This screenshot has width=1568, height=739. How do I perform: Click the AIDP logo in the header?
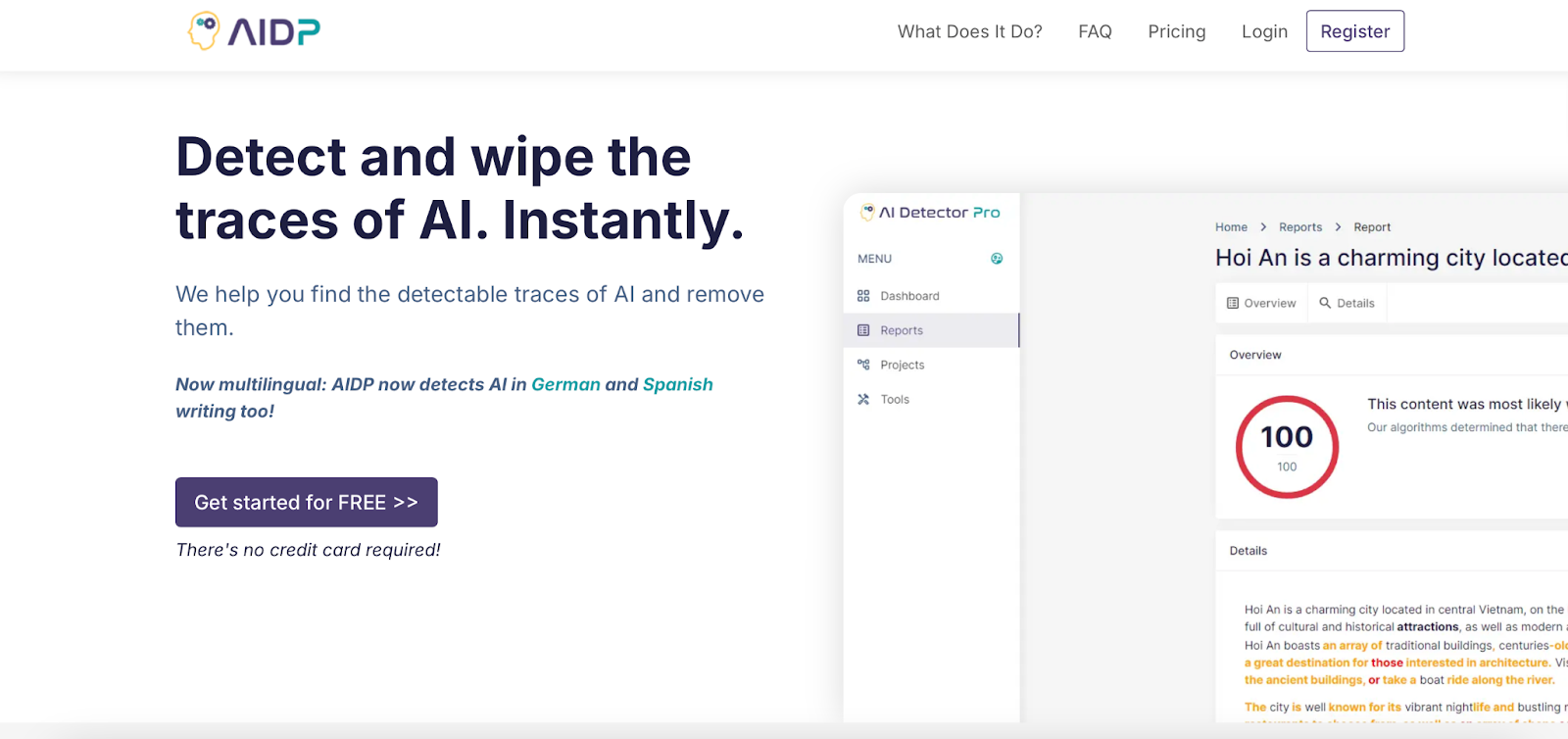tap(254, 30)
